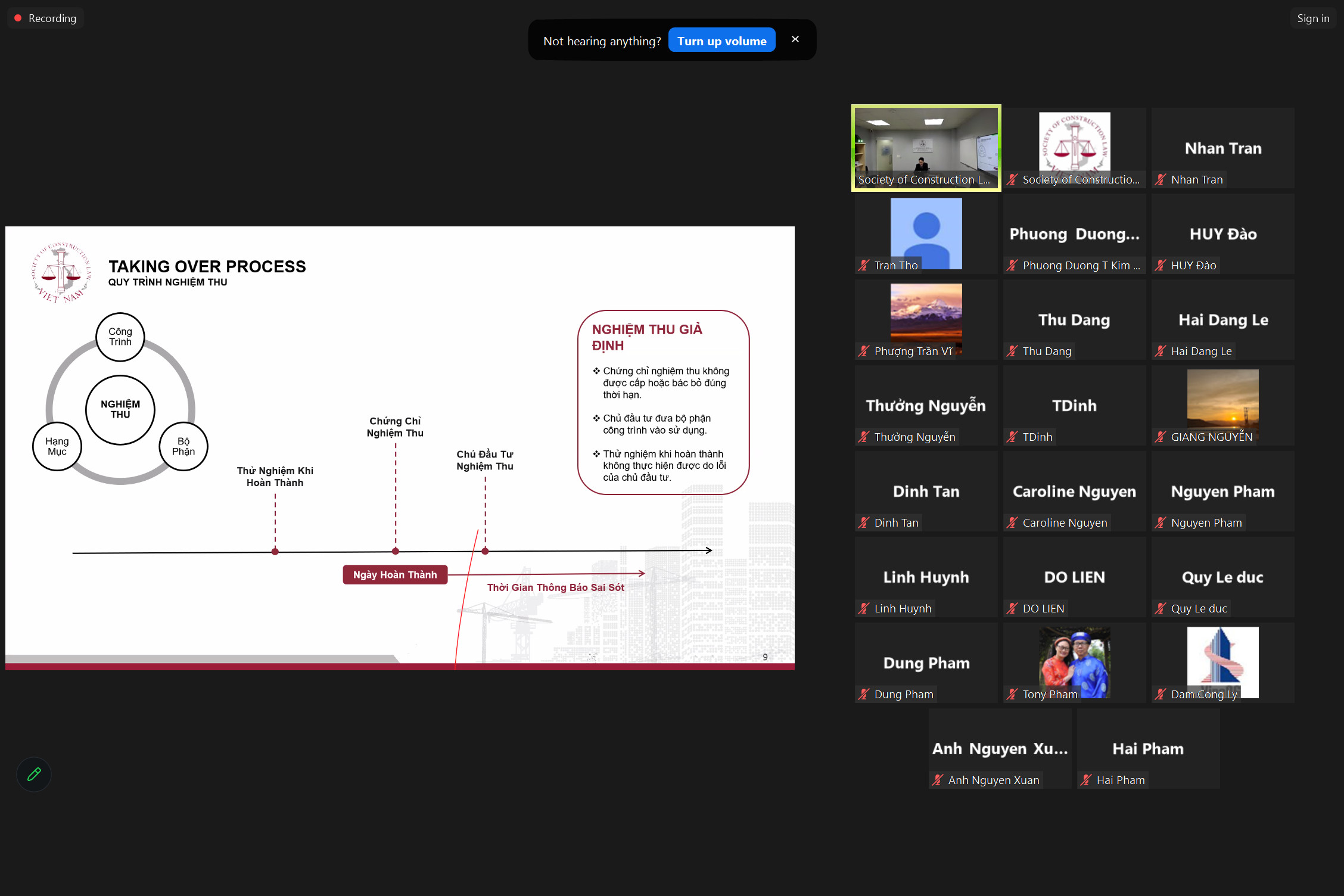
Task: Click HUY Đào's muted mic icon
Action: [1160, 265]
